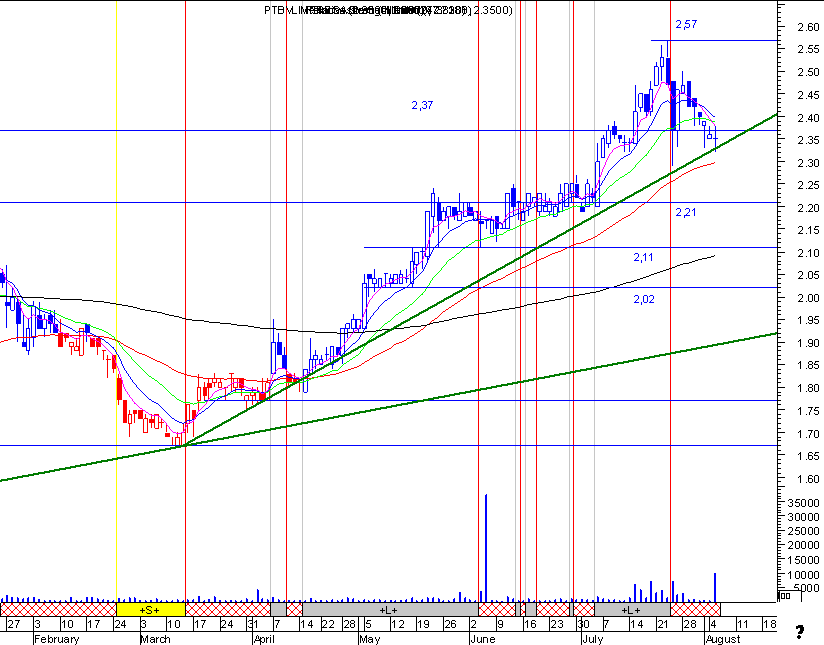
Task: Click the 2,02 level label
Action: 644,299
